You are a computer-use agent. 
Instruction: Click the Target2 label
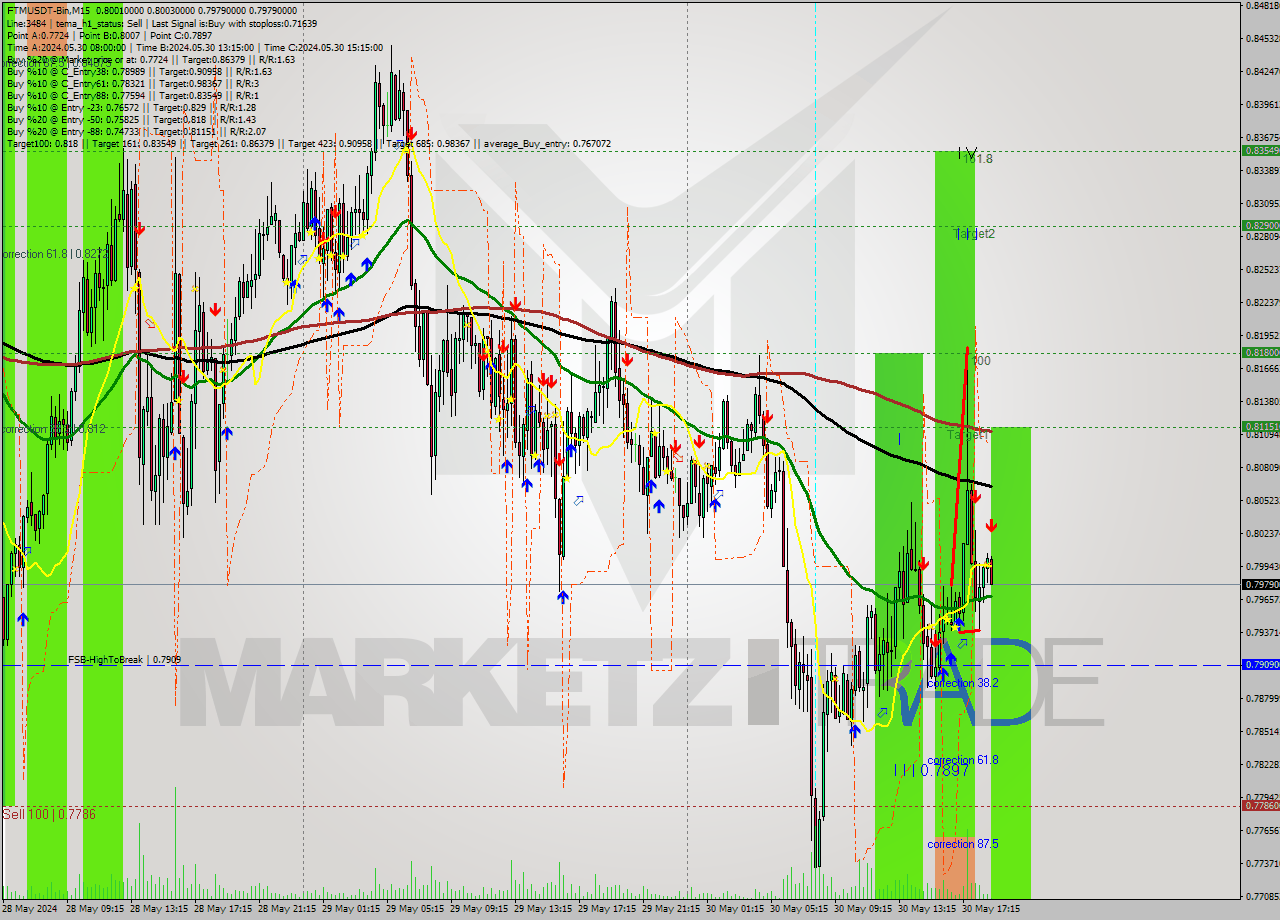[975, 234]
